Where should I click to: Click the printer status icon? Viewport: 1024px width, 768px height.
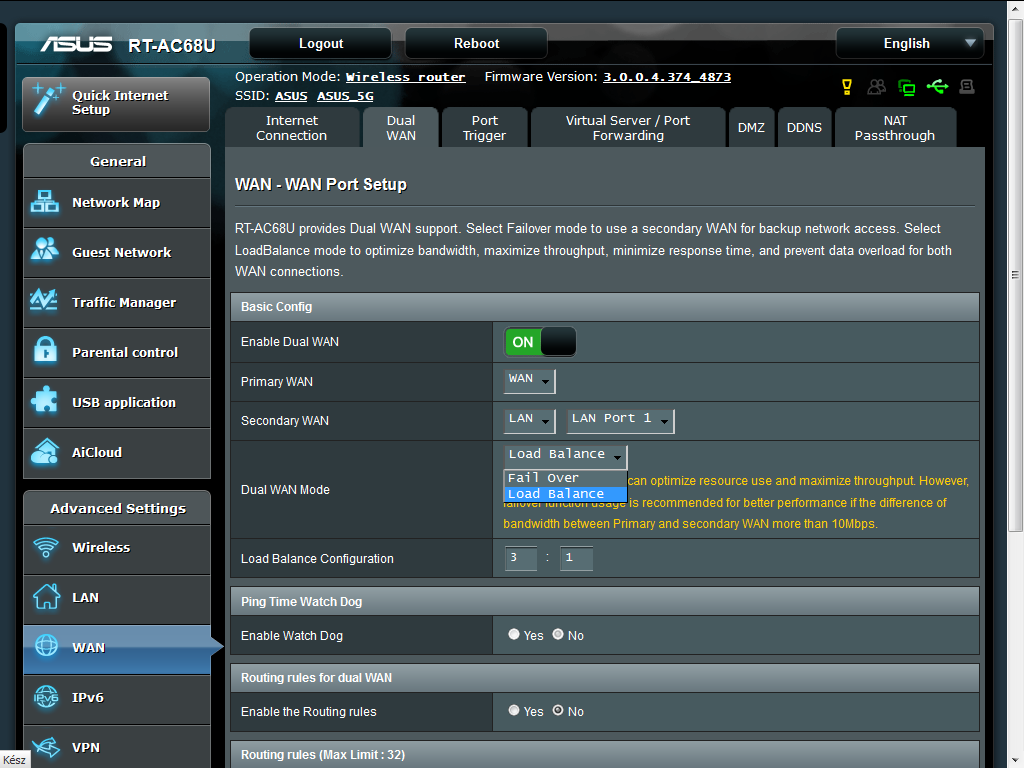pos(967,86)
